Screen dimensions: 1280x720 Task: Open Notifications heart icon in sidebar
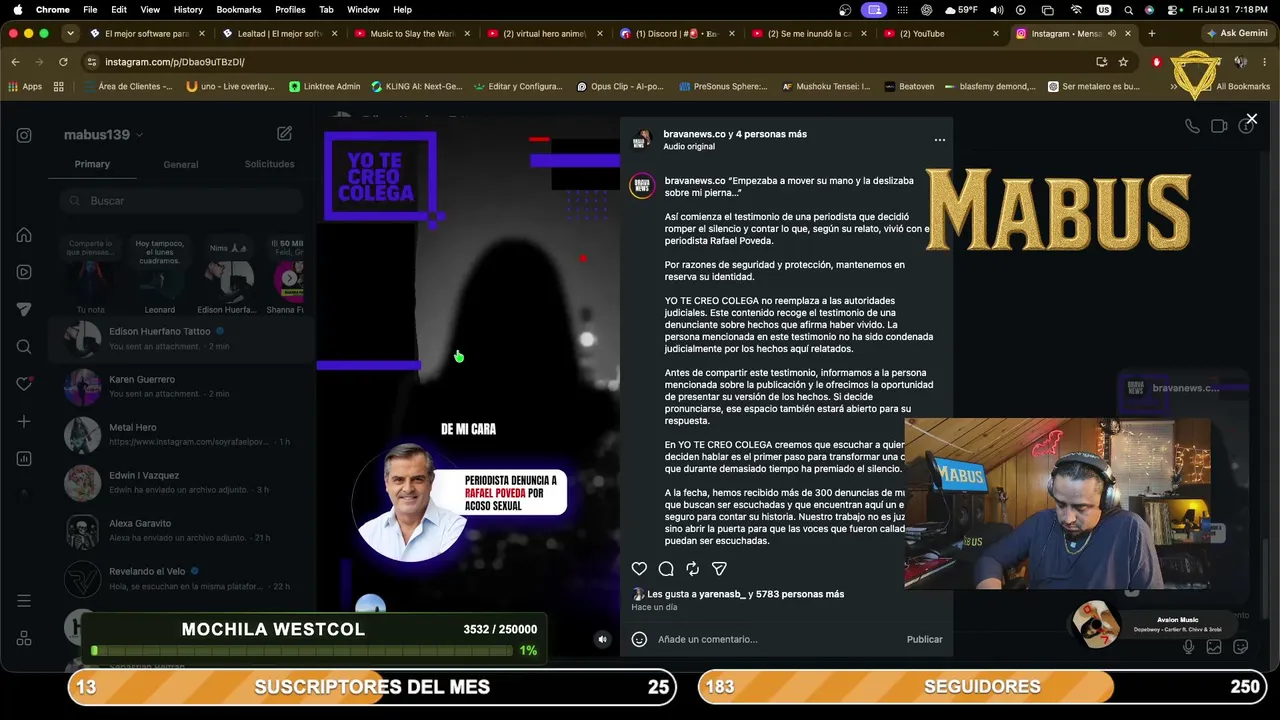click(24, 384)
